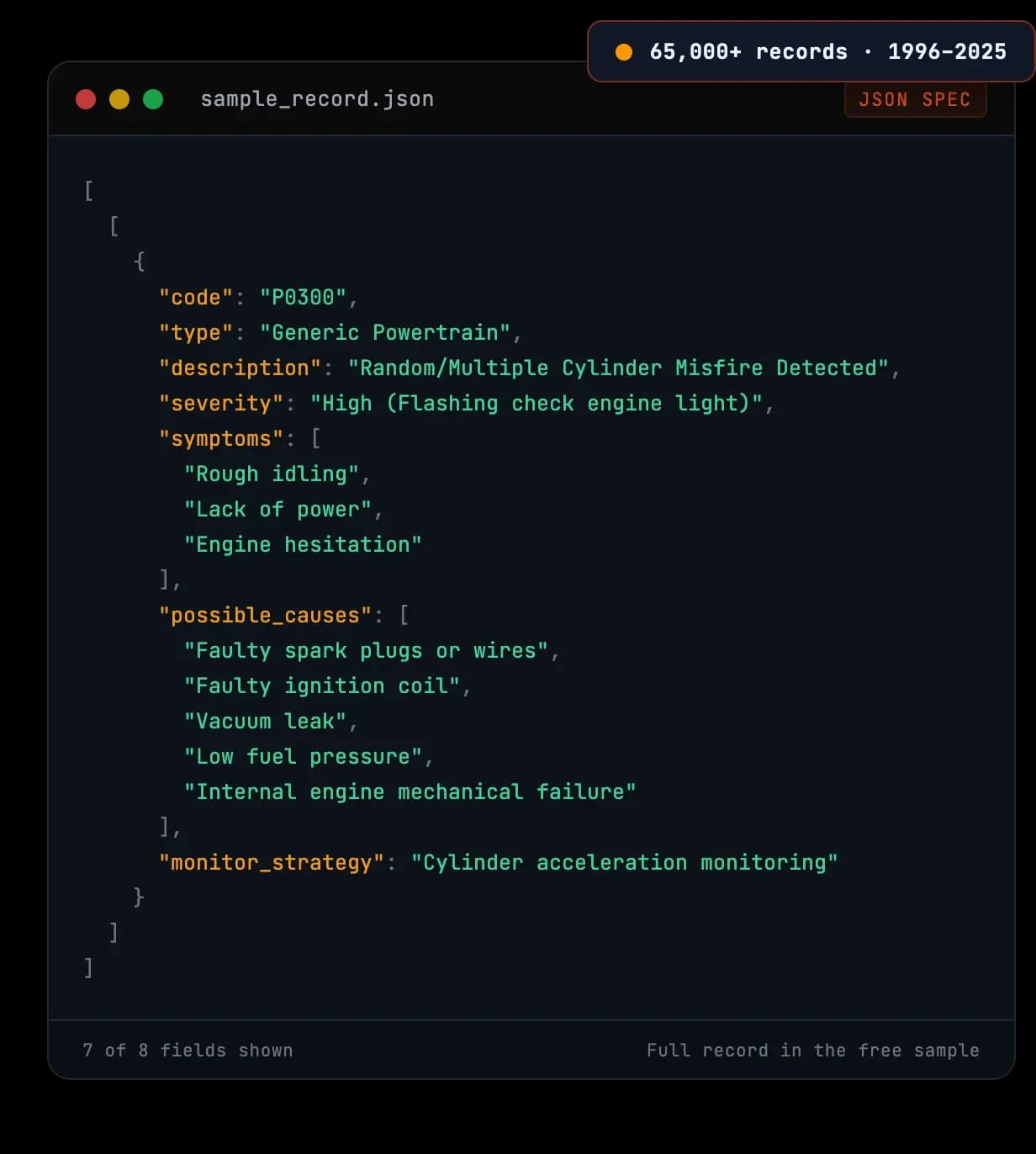Click the "P0300" value
This screenshot has width=1036, height=1154.
[x=303, y=297]
